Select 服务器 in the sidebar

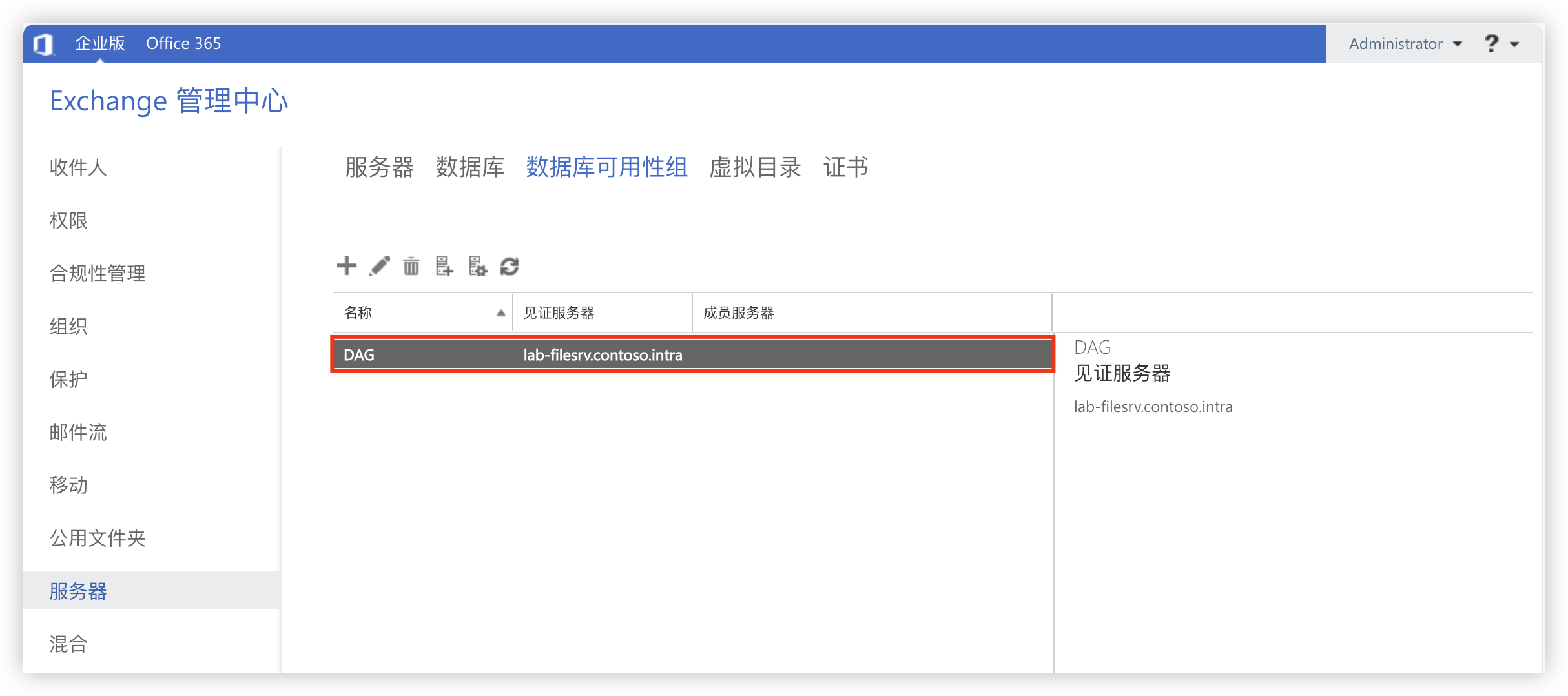151,591
